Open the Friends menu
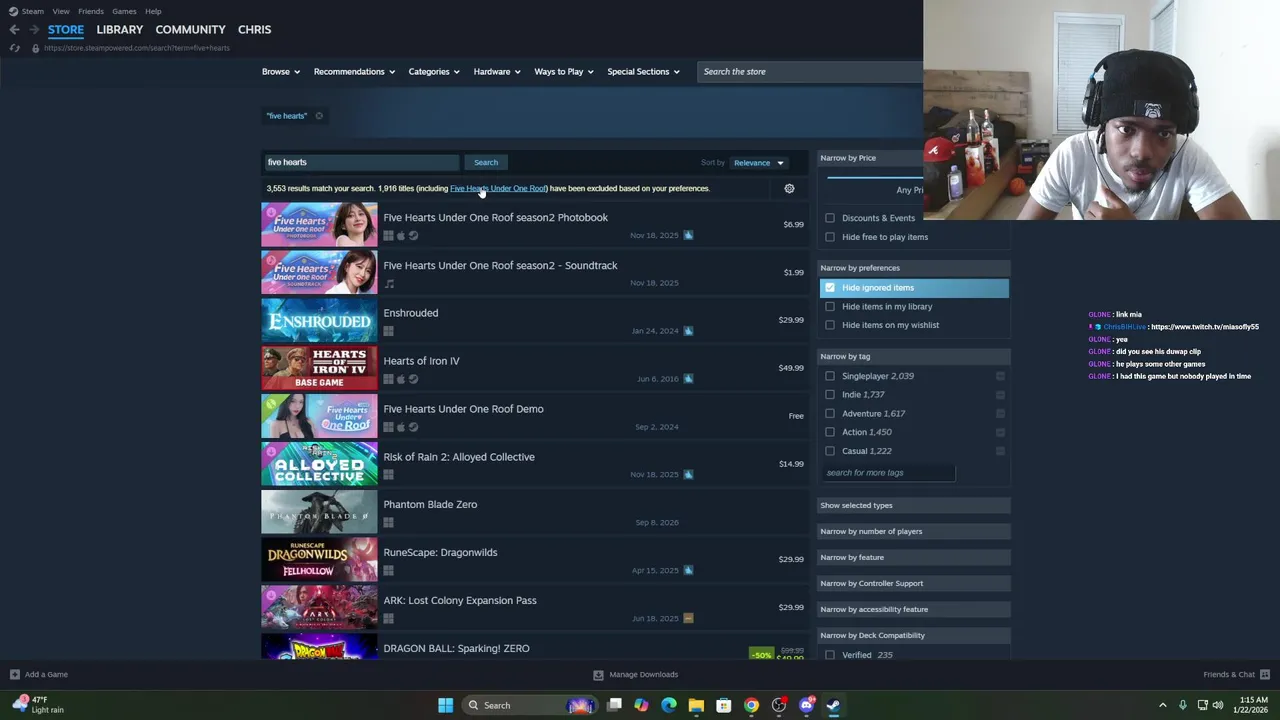This screenshot has width=1280, height=720. tap(90, 11)
